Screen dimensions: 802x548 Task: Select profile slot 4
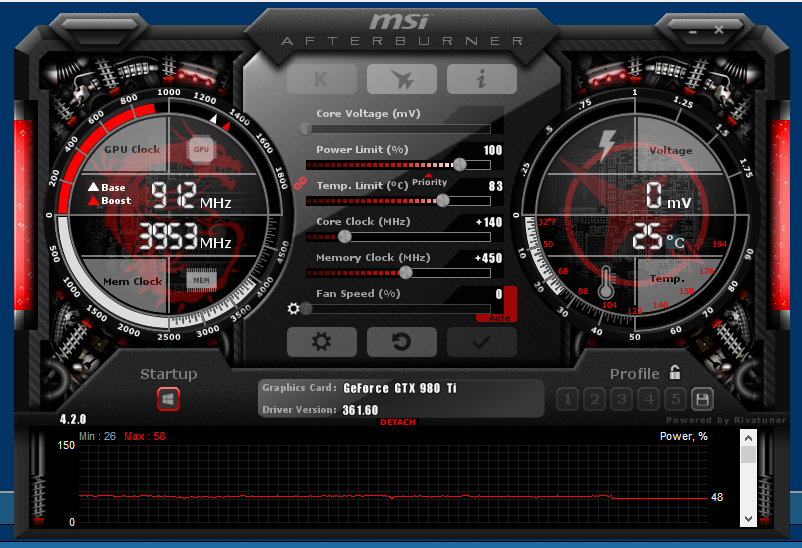649,399
